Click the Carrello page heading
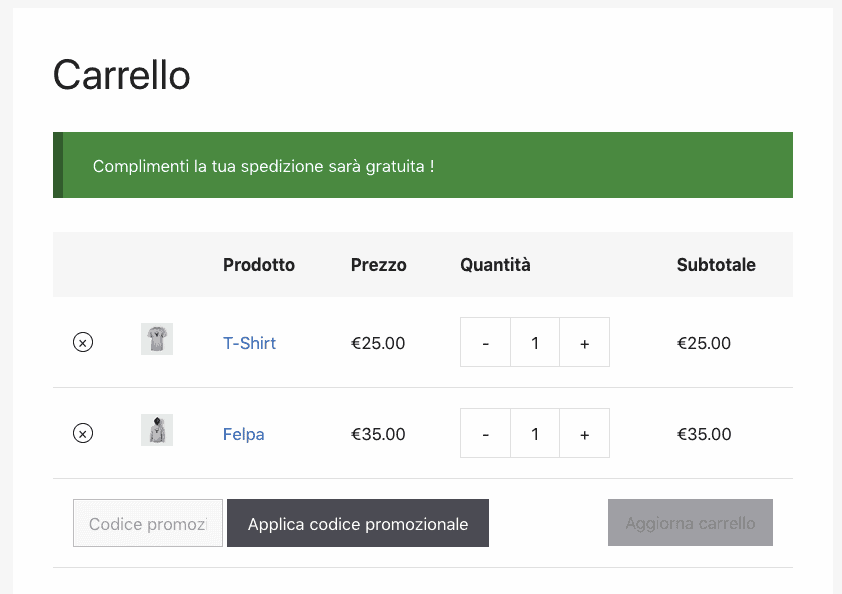This screenshot has height=594, width=842. click(121, 75)
